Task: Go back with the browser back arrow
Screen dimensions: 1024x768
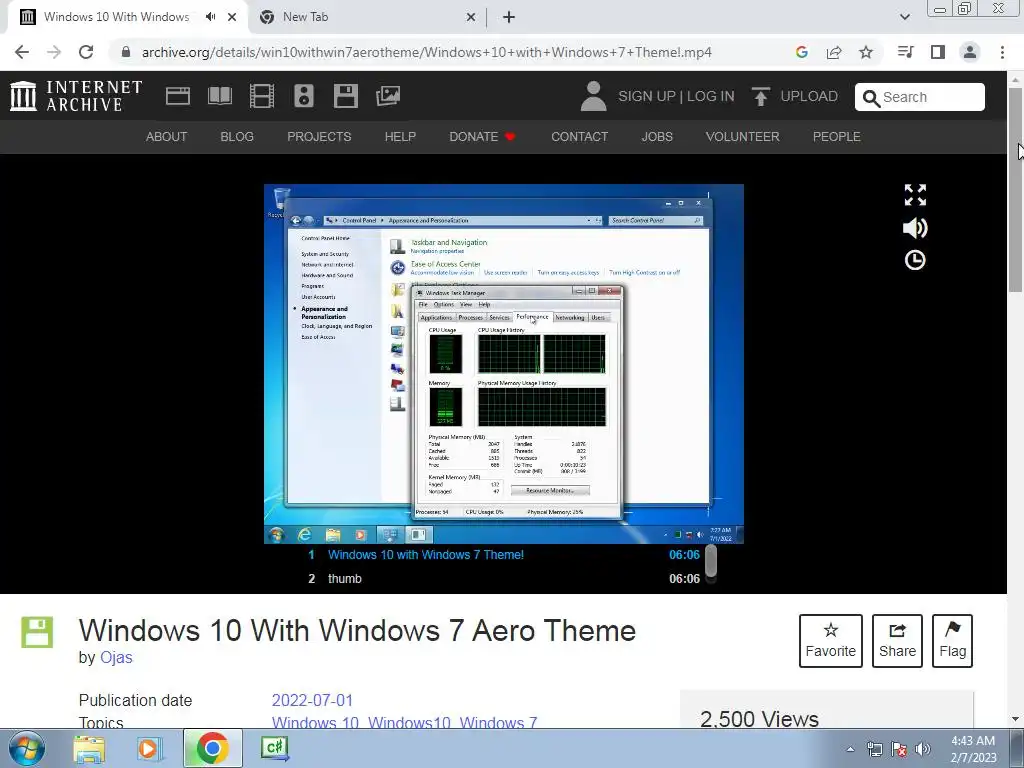Action: (x=22, y=52)
